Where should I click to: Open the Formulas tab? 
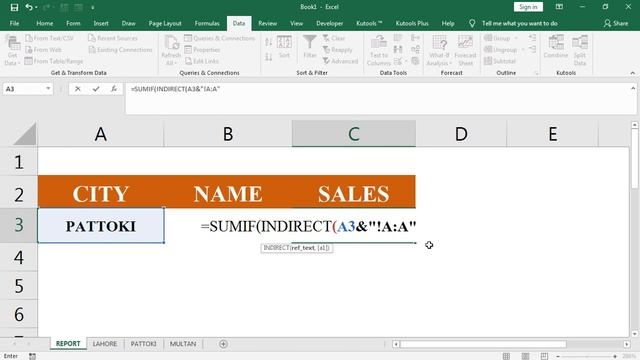(207, 23)
